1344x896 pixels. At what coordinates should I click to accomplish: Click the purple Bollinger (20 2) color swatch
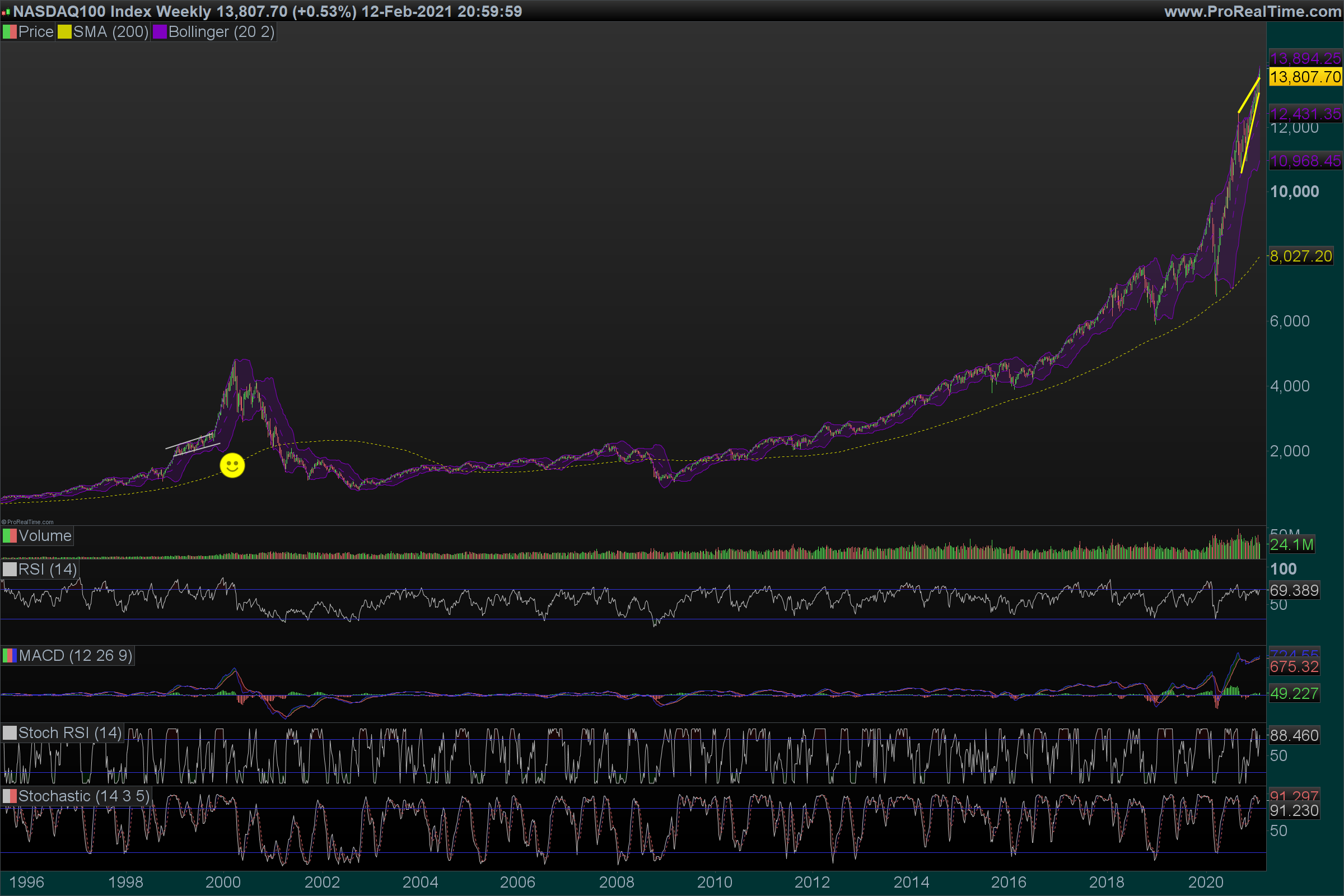160,32
